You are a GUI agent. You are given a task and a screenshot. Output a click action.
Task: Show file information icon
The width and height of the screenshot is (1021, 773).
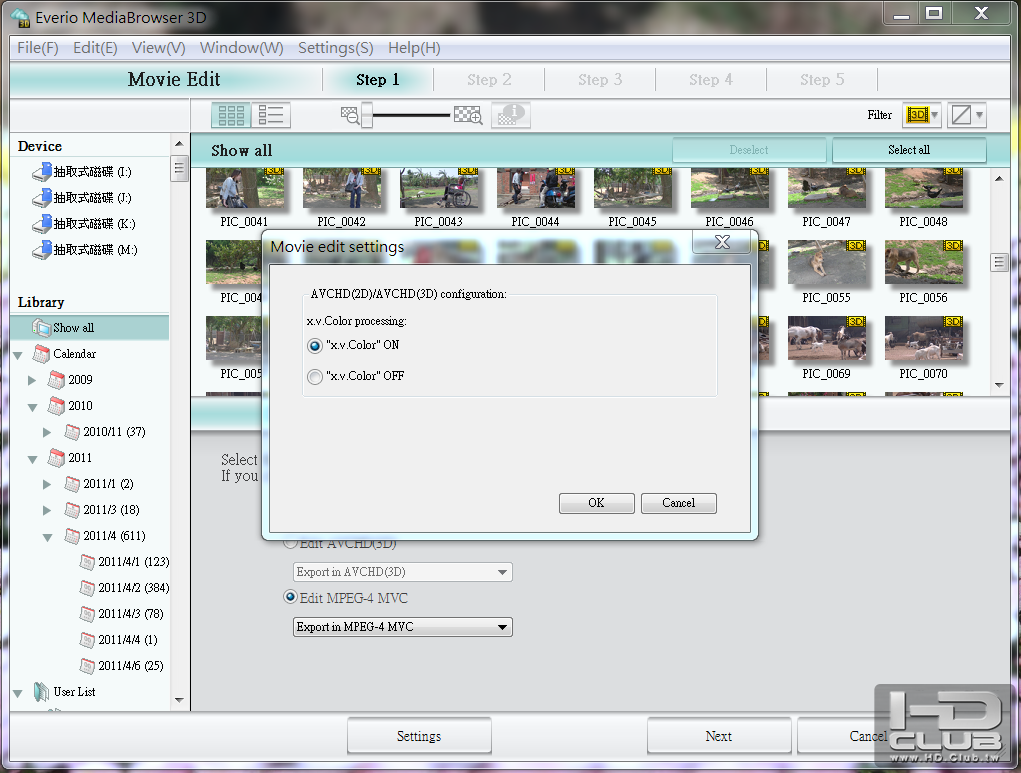(510, 115)
